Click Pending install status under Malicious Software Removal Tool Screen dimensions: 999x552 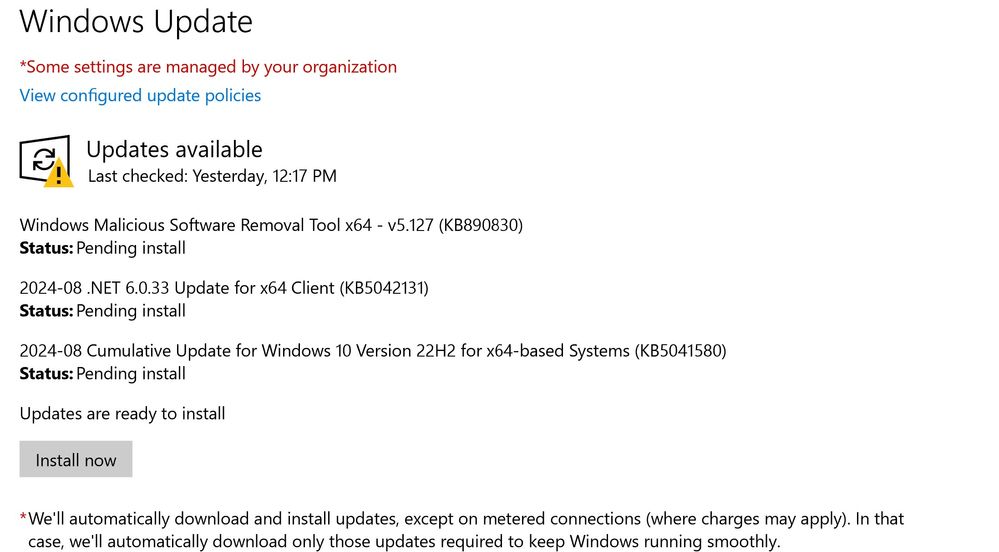pos(130,248)
